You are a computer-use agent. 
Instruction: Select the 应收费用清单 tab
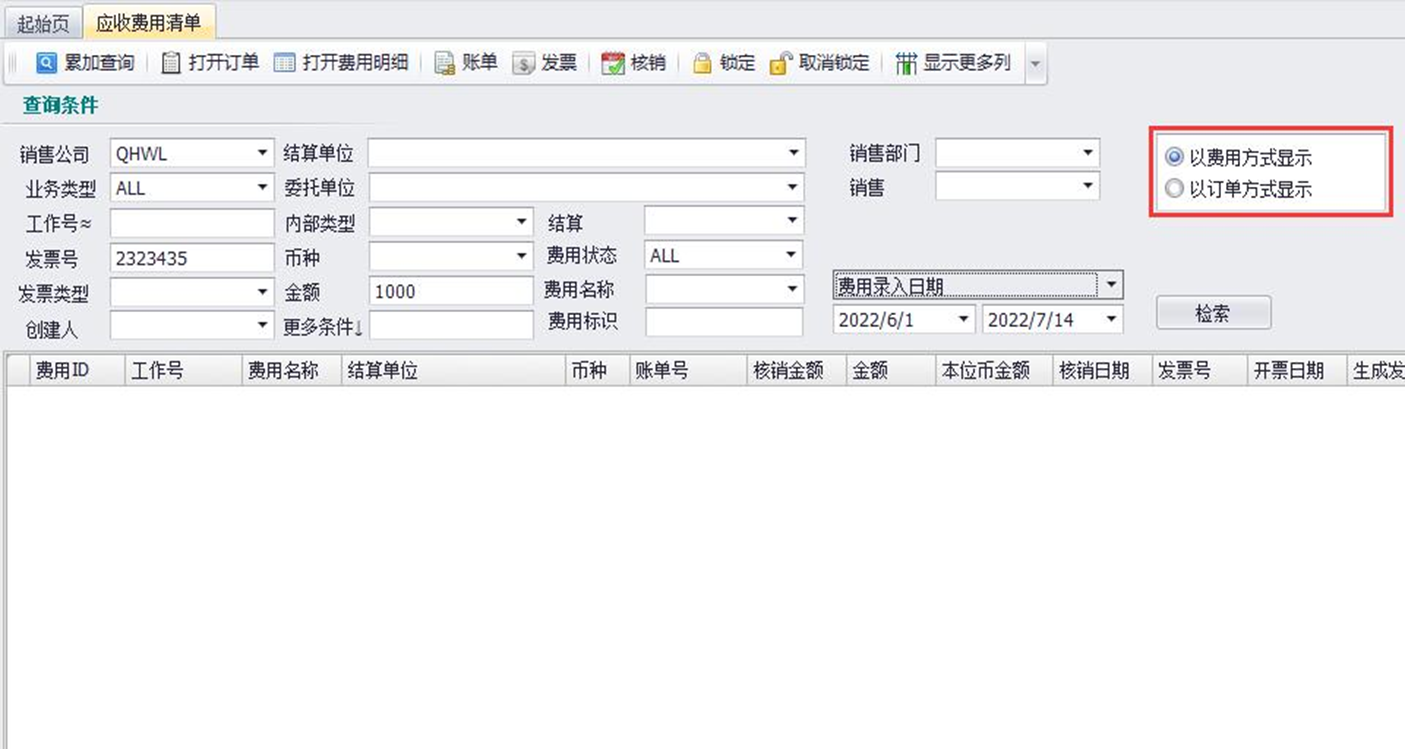149,22
